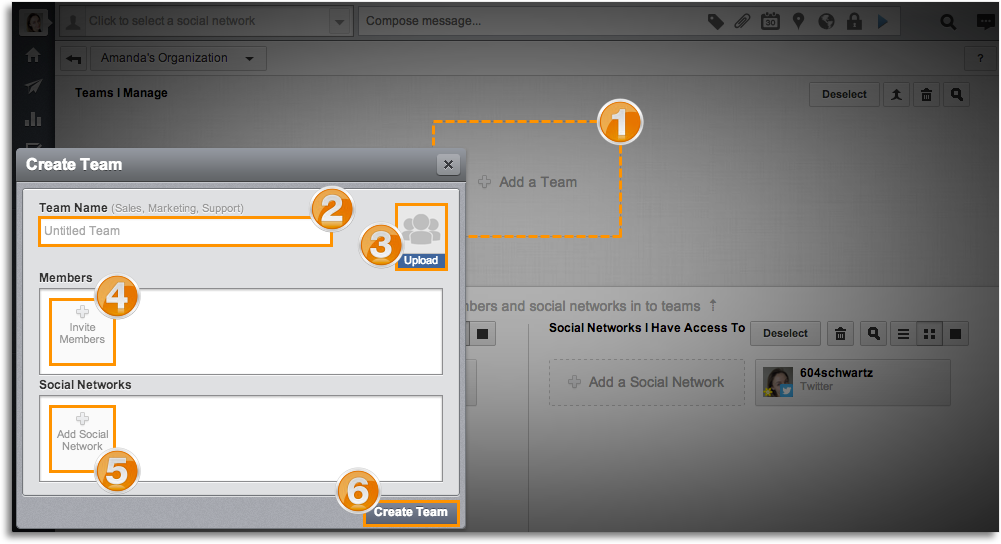Click the globe targeting icon
Screen dimensions: 1001x544
tap(826, 22)
